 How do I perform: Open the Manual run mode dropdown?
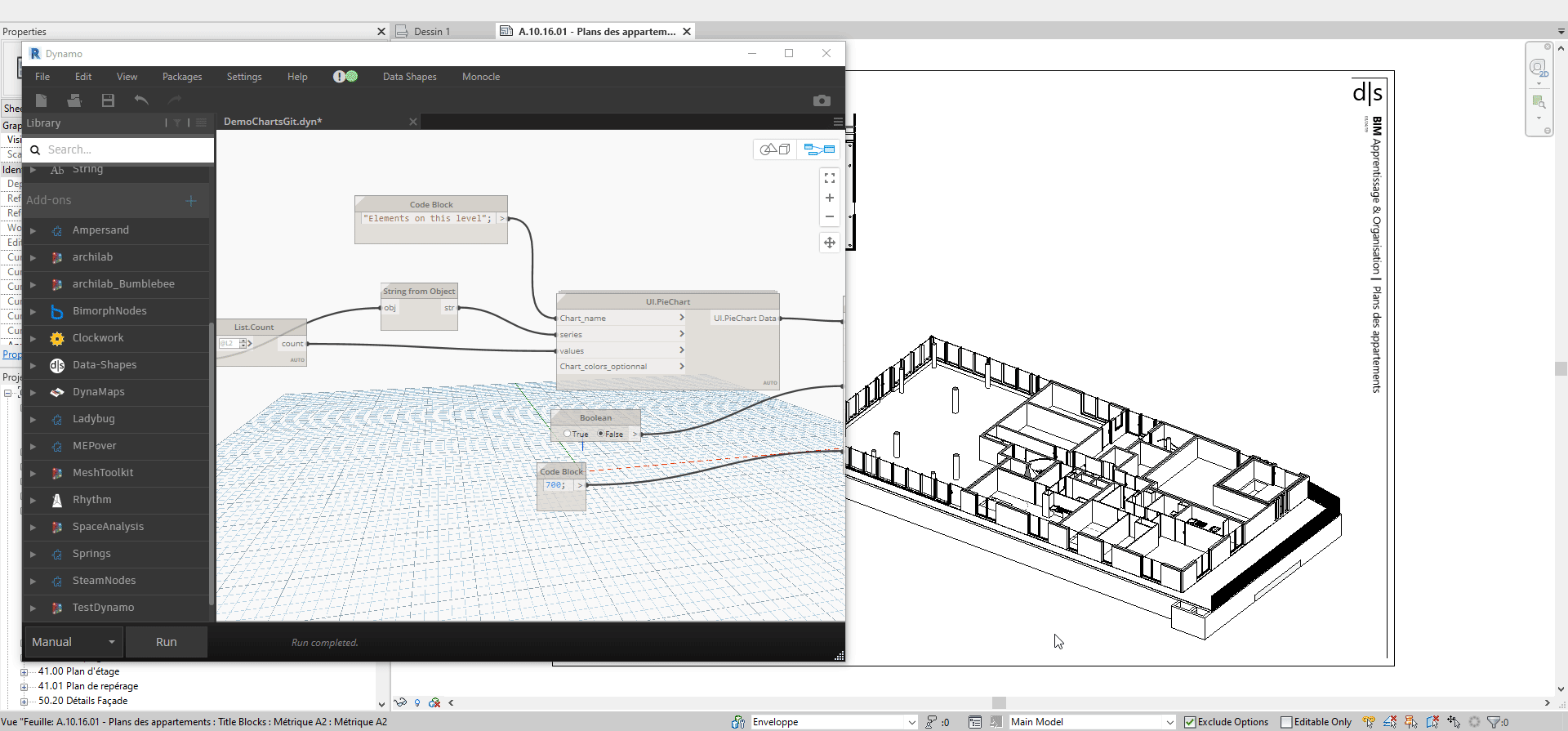(74, 642)
